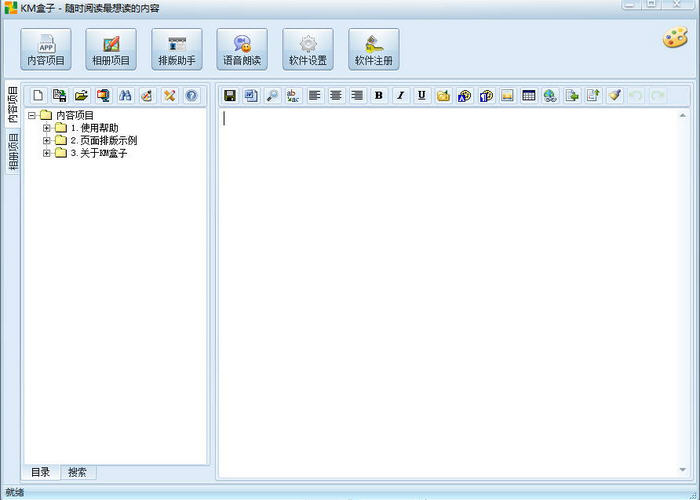Open the 相册项目 main toolbar button
This screenshot has width=700, height=500.
click(111, 49)
